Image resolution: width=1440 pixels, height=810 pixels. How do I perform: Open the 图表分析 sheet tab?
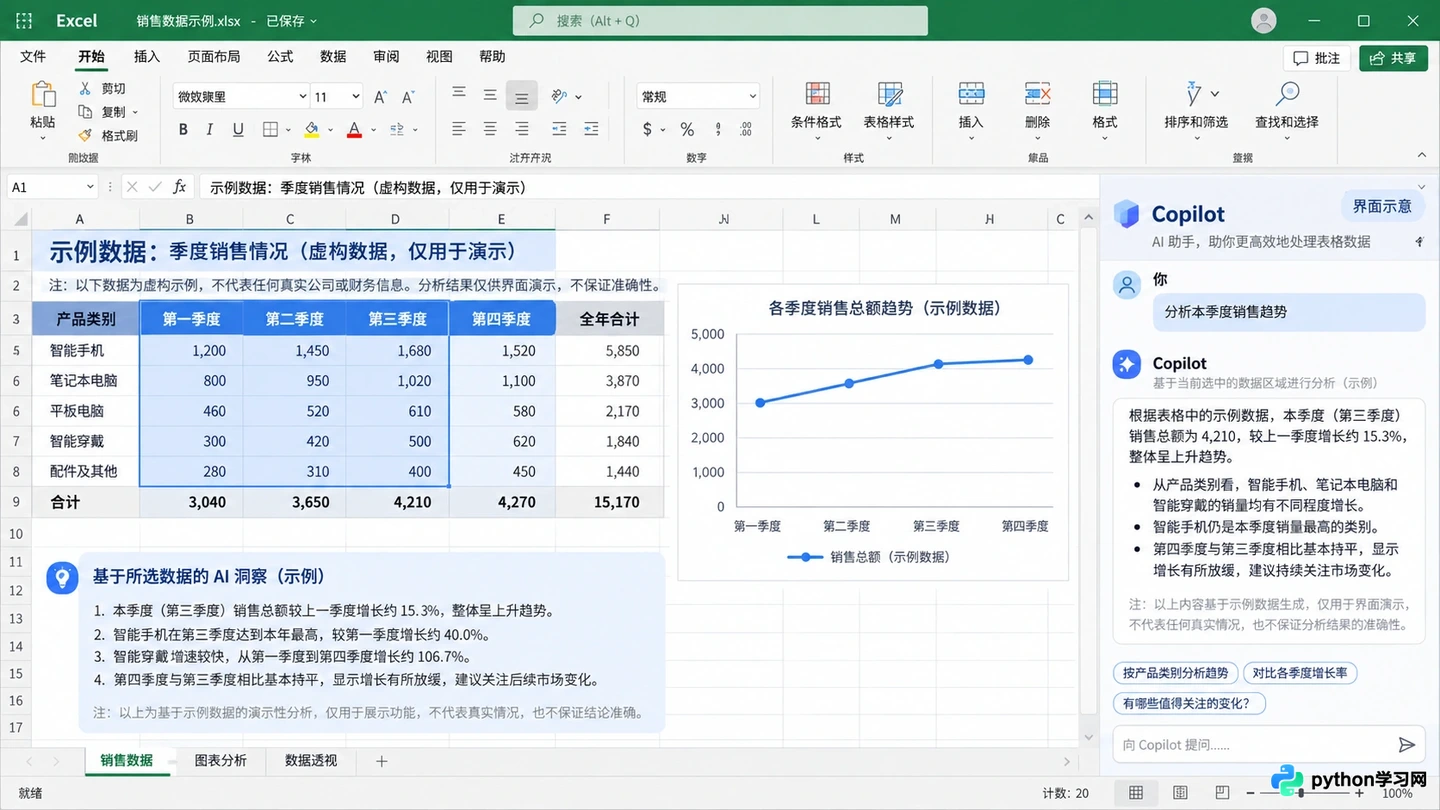click(220, 761)
